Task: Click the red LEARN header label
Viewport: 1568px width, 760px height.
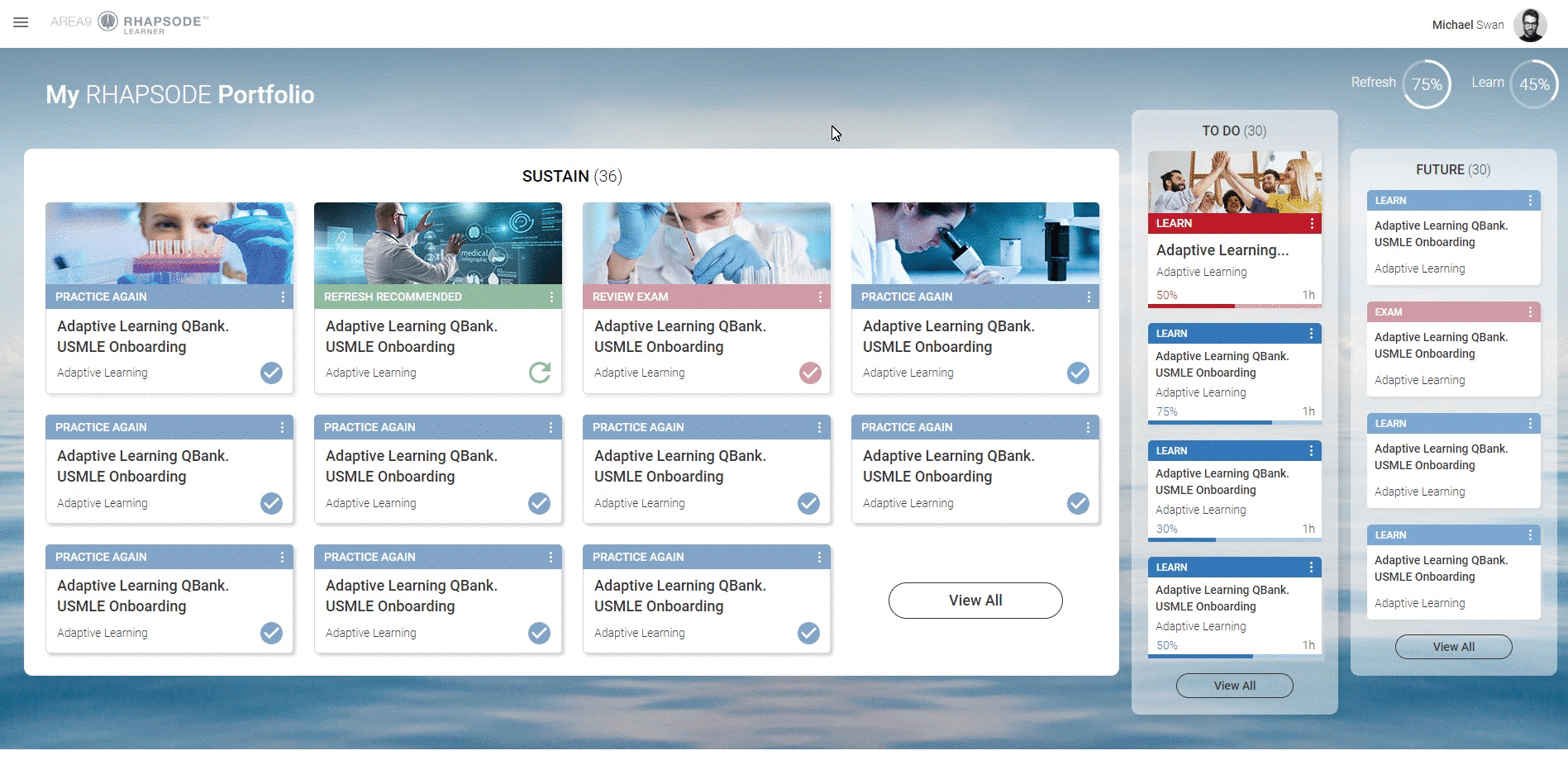Action: click(1174, 224)
